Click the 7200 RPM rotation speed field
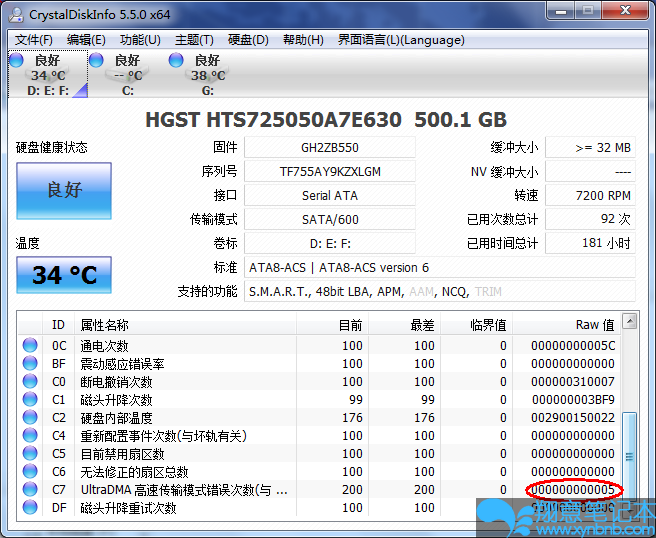656x538 pixels. point(590,195)
